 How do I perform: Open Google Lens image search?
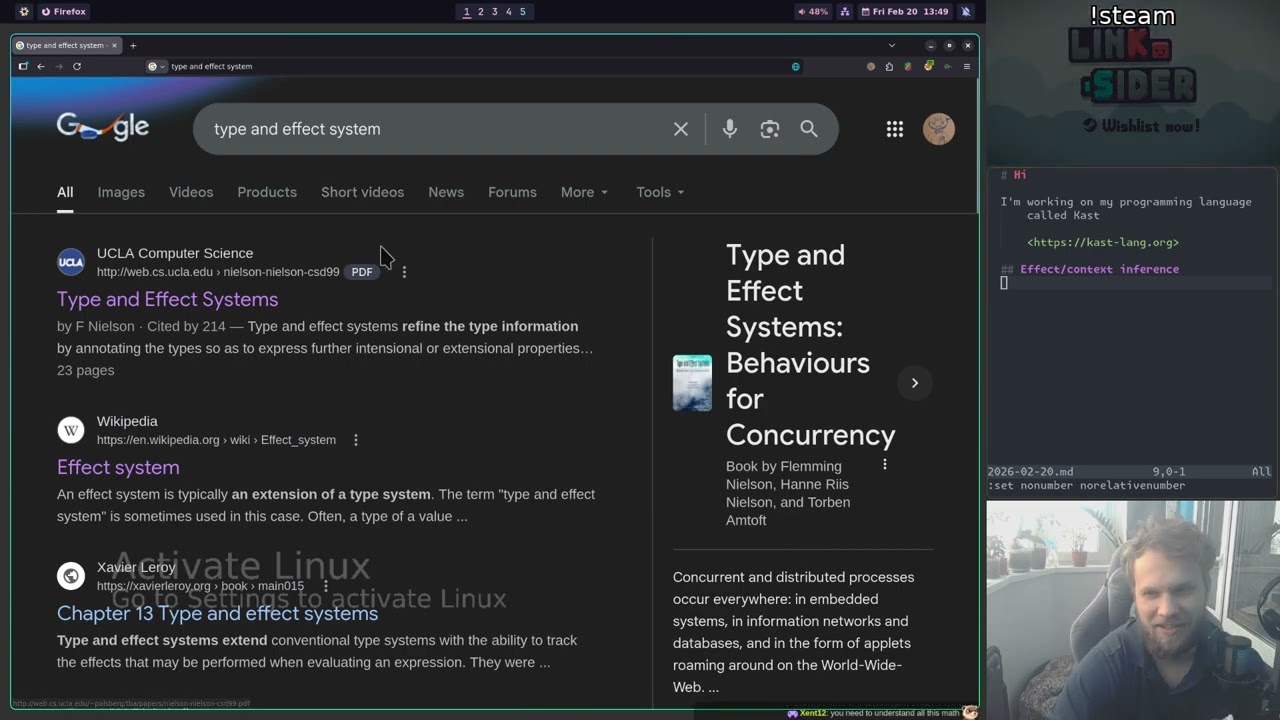tap(769, 129)
